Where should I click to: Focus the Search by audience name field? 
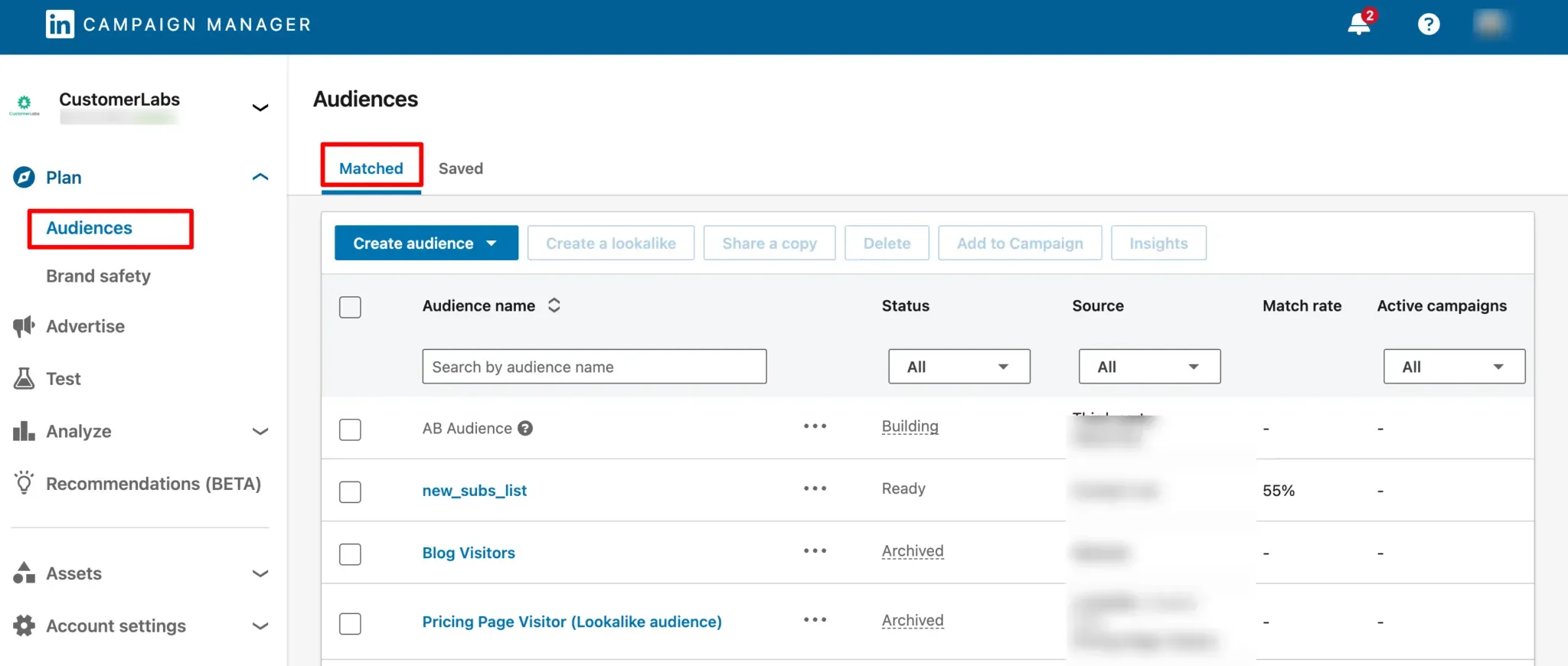tap(594, 367)
